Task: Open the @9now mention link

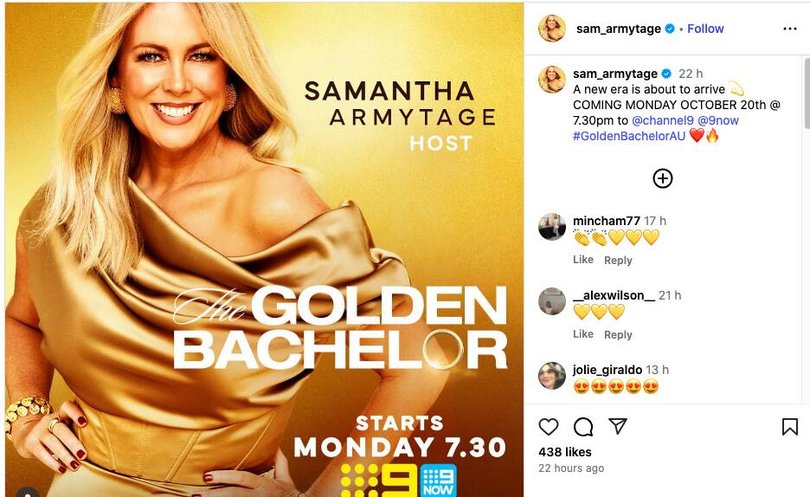Action: pos(718,120)
